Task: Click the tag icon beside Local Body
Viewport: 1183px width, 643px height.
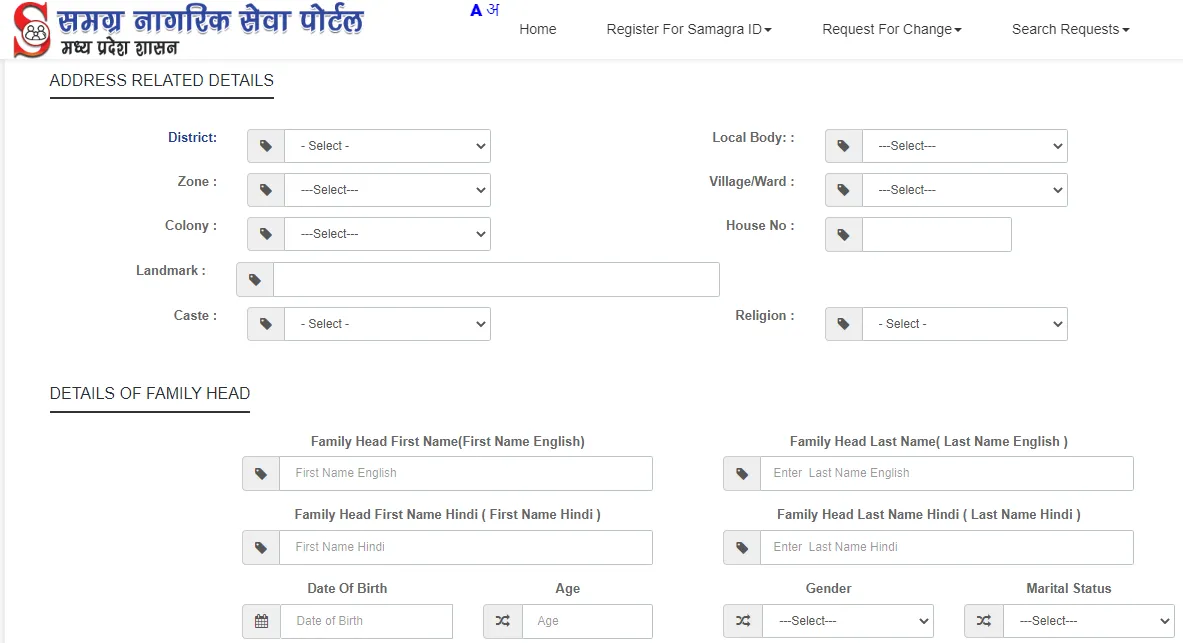Action: pos(843,146)
